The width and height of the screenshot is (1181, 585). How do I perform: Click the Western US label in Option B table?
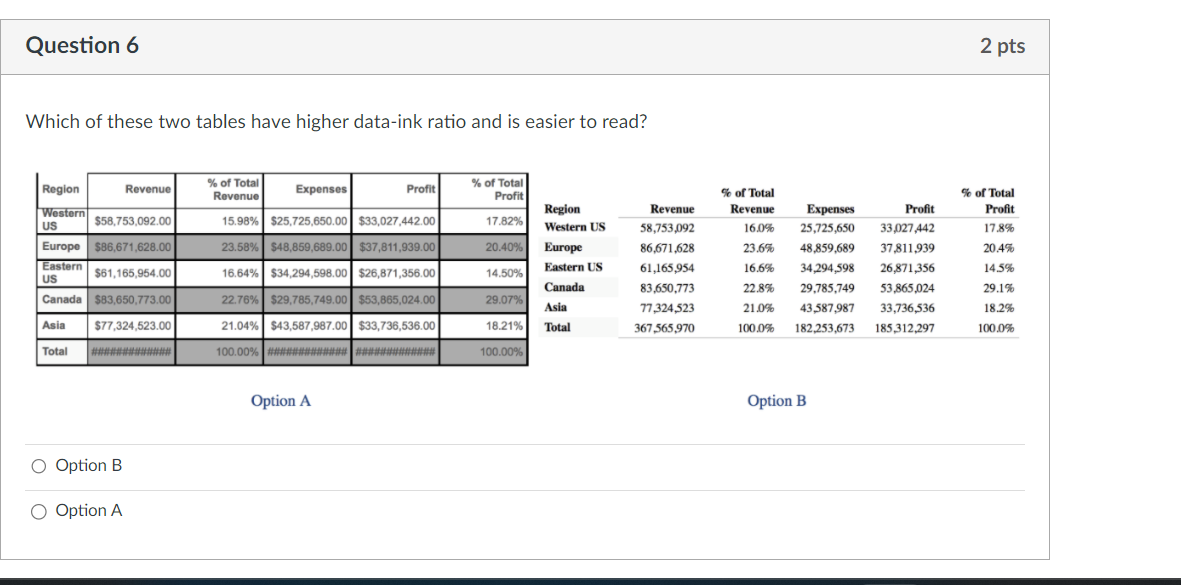[575, 227]
